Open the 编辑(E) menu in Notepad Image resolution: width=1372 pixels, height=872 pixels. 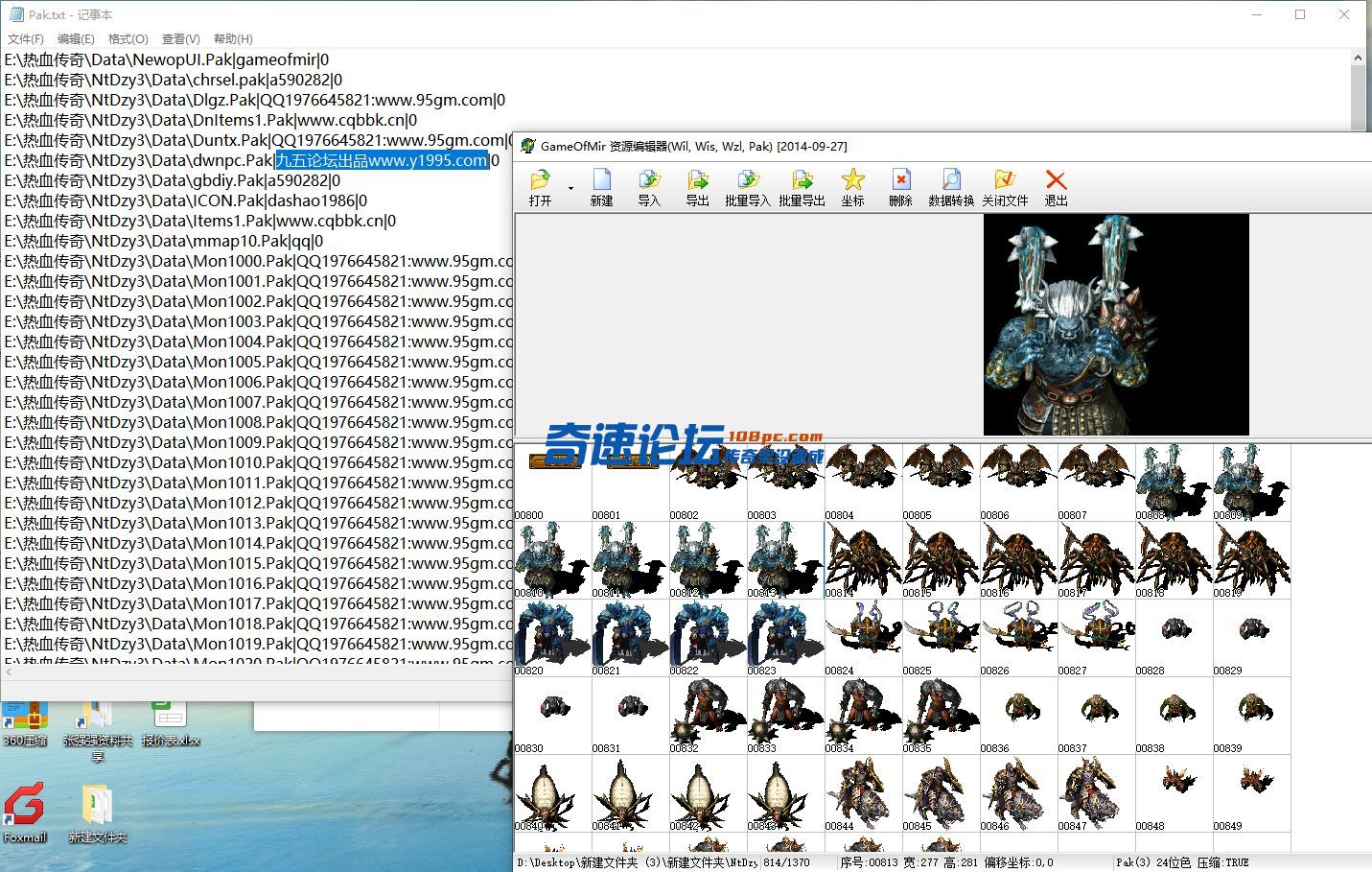point(76,39)
